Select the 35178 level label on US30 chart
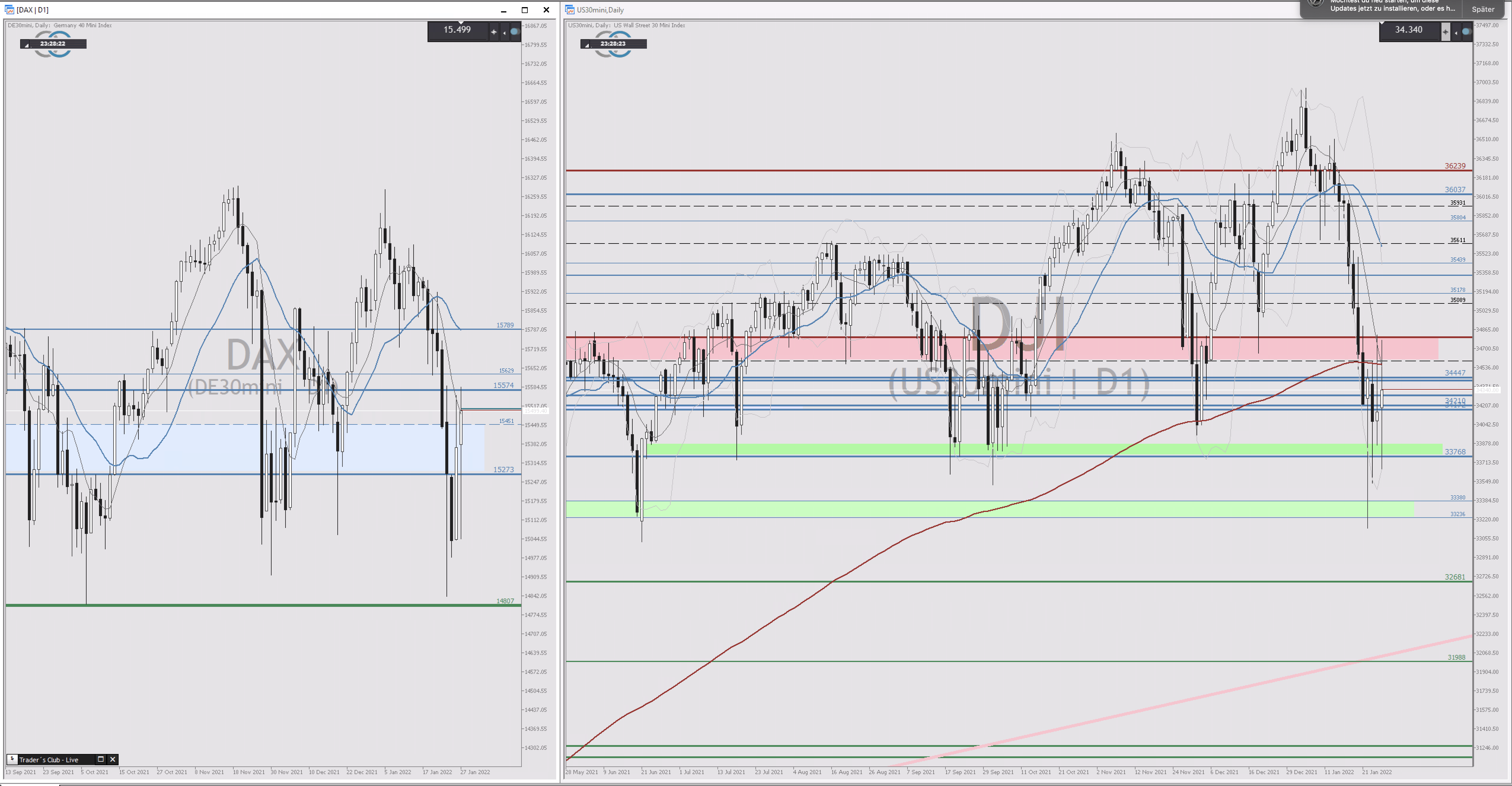 pos(1458,290)
